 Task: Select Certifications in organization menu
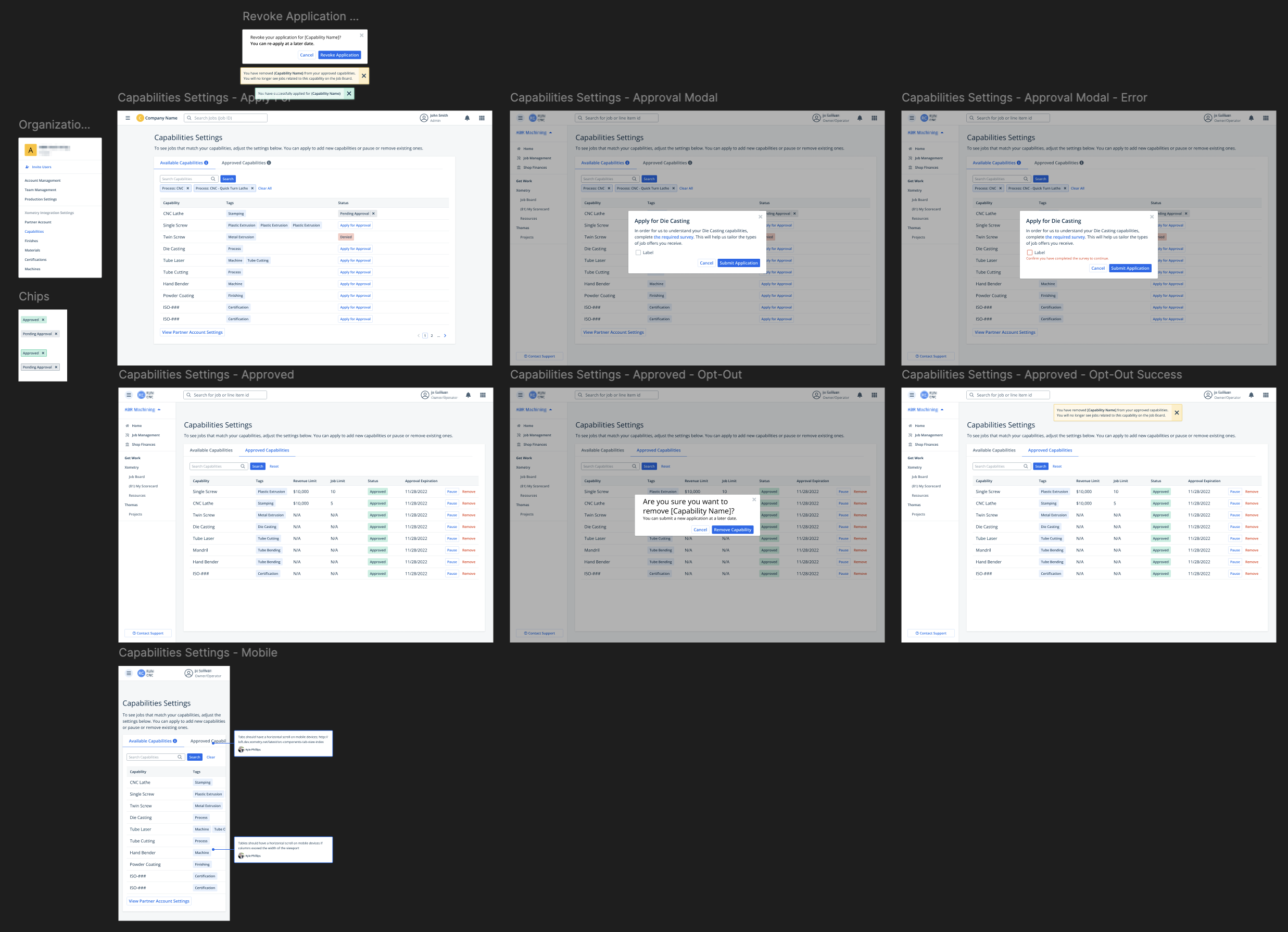tap(35, 259)
